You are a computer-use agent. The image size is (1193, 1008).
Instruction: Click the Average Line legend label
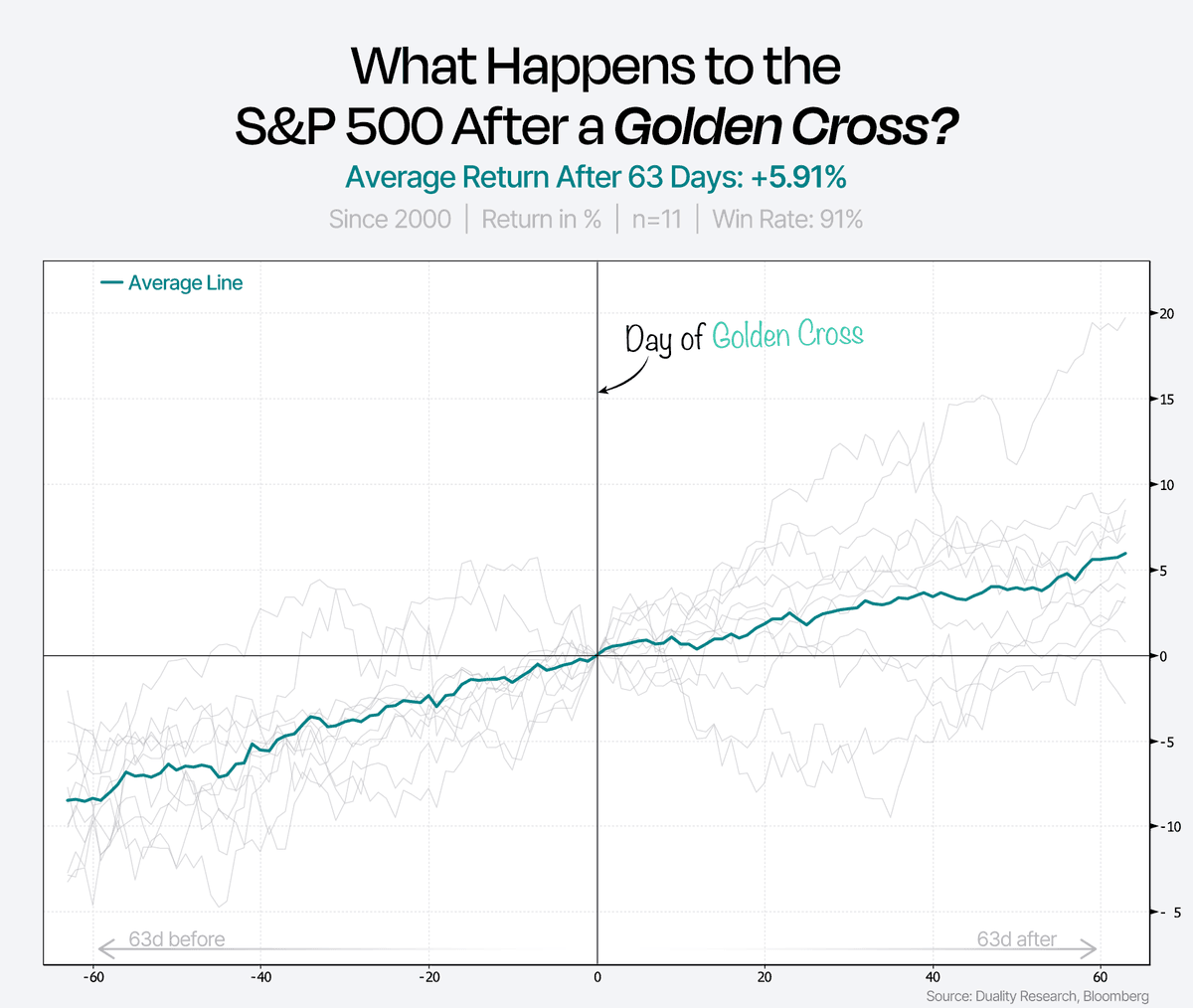click(x=185, y=283)
